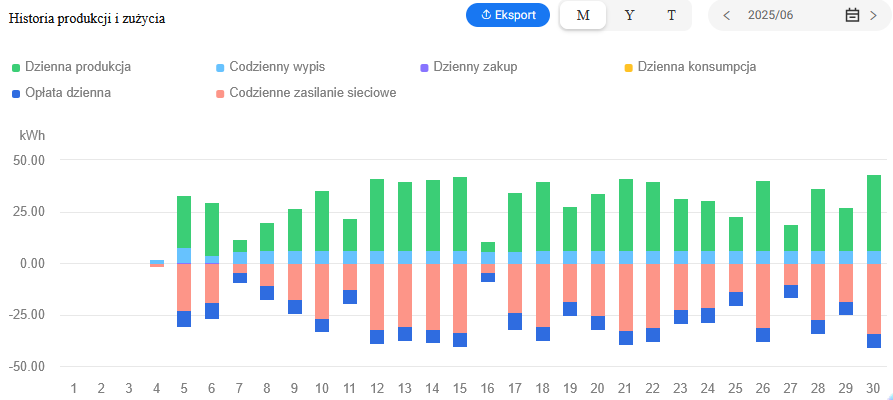This screenshot has width=893, height=400.
Task: Click the Eksport button
Action: 507,15
